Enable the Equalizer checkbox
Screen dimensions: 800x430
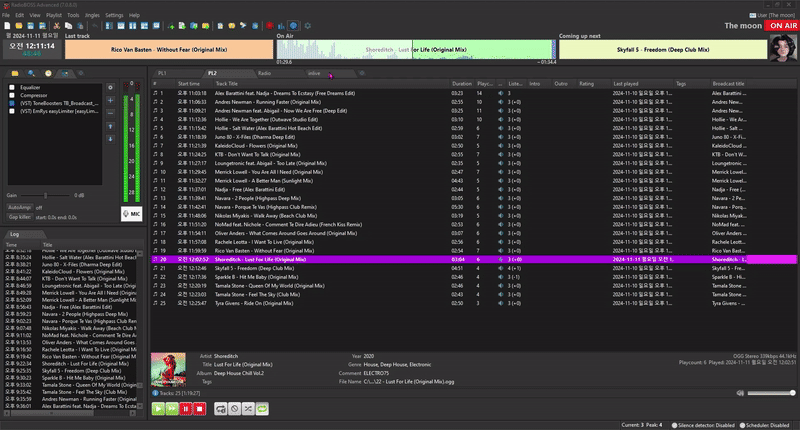[11, 87]
